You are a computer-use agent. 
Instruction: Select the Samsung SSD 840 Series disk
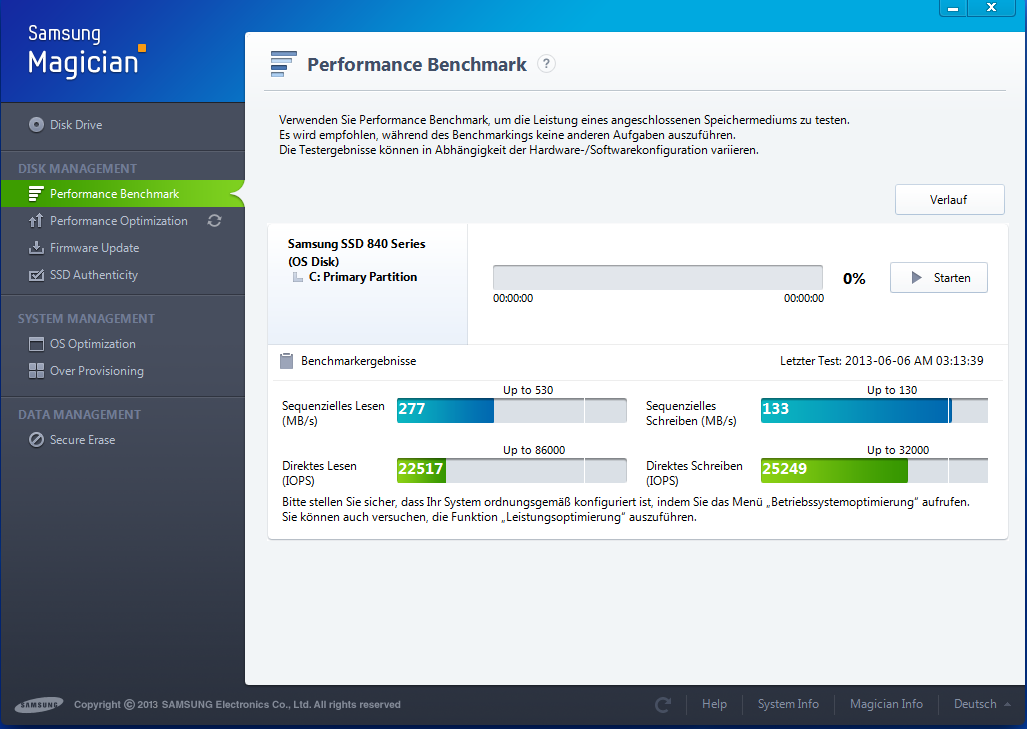coord(356,252)
